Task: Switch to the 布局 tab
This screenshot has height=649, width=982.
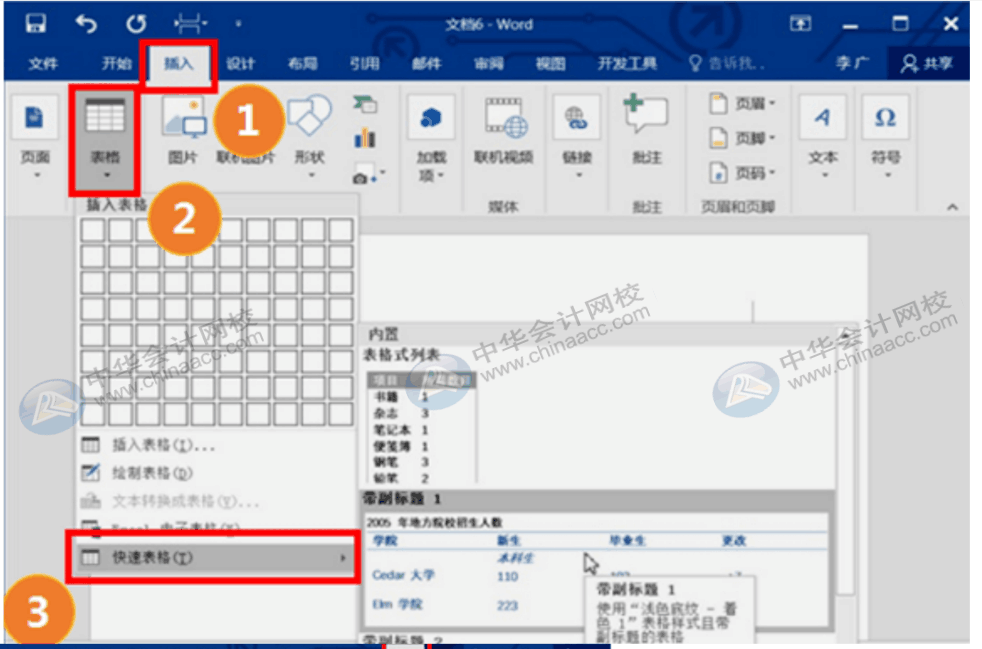Action: coord(302,63)
